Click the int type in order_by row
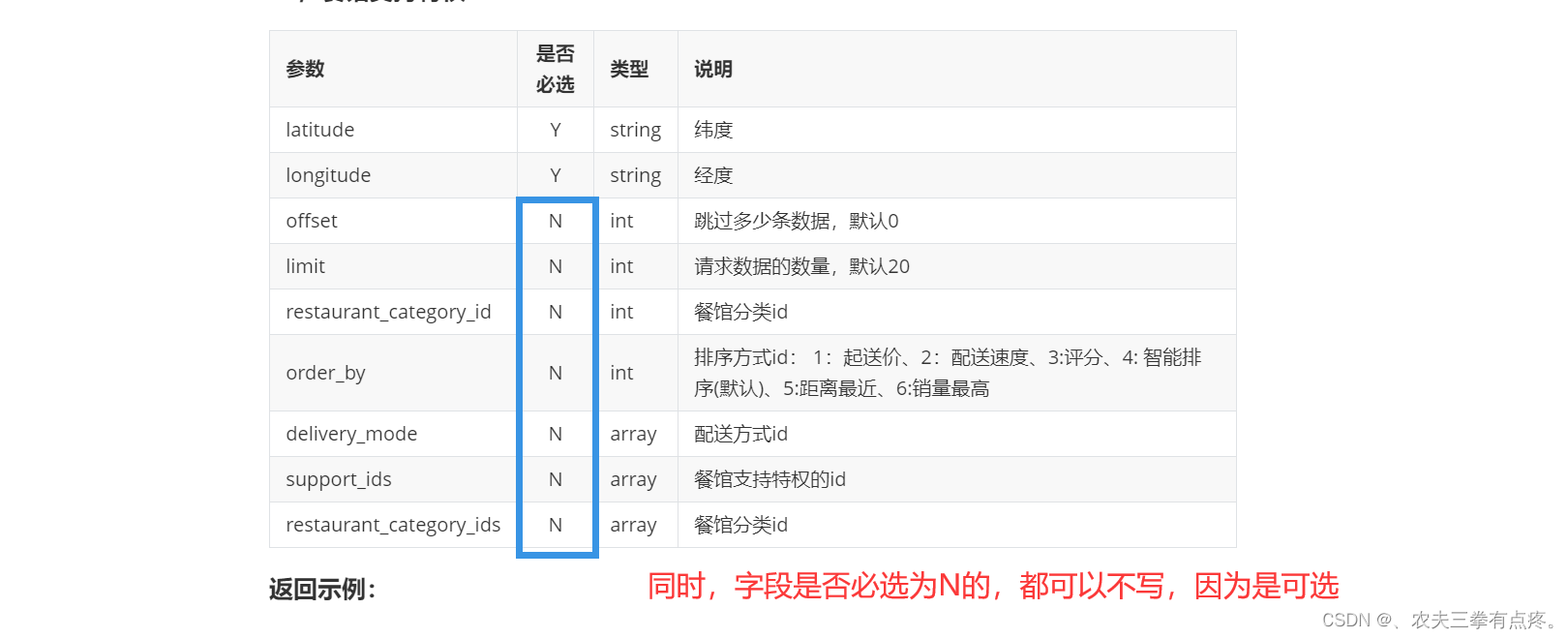The width and height of the screenshot is (1568, 639). click(x=621, y=373)
